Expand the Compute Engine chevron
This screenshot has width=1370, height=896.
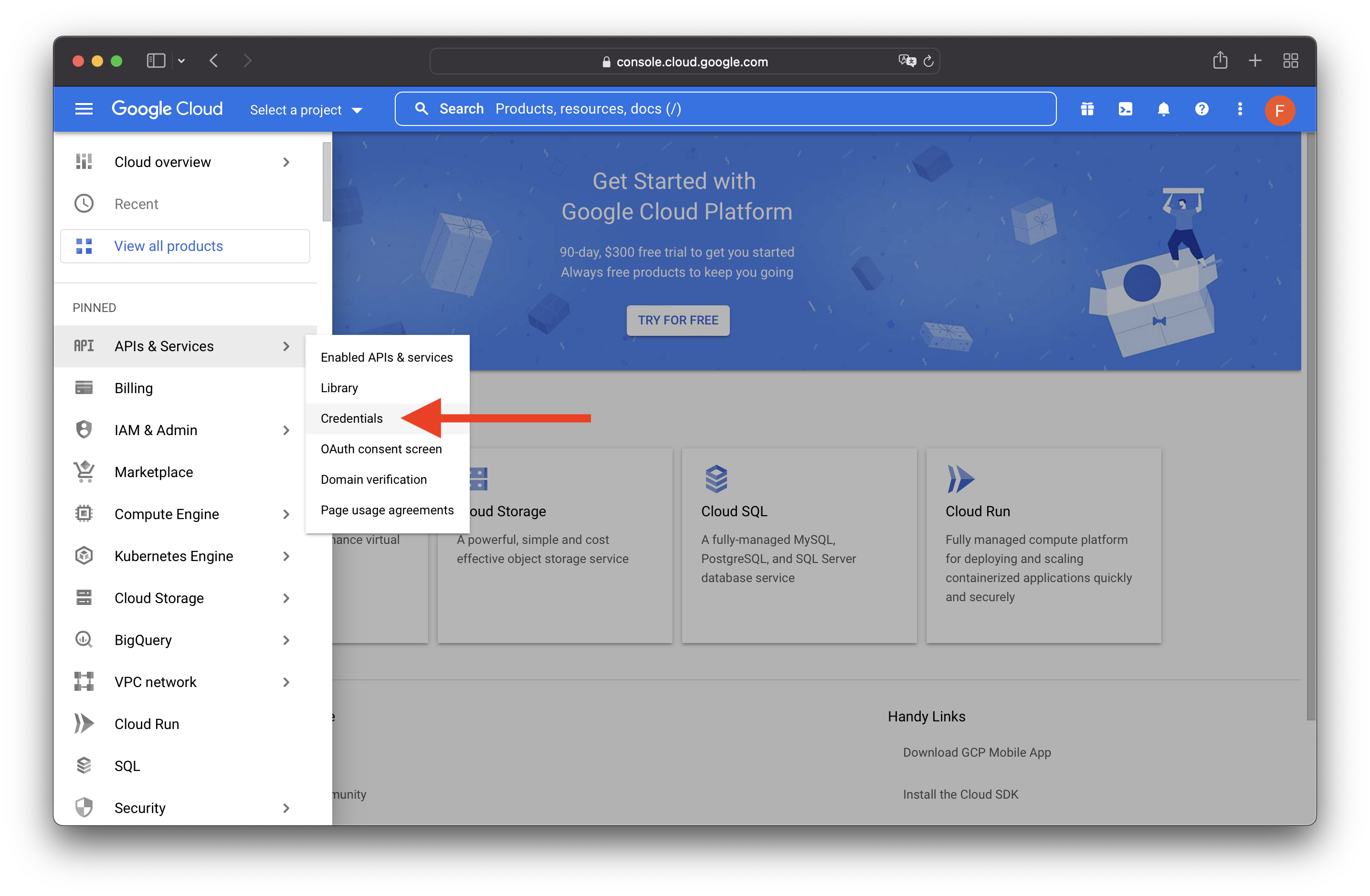click(x=286, y=514)
